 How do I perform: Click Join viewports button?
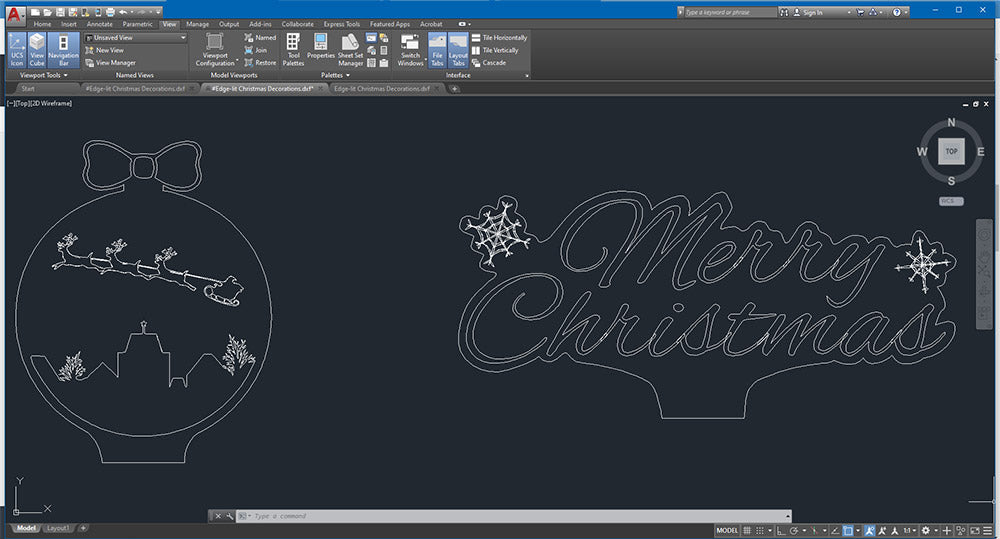tap(256, 50)
